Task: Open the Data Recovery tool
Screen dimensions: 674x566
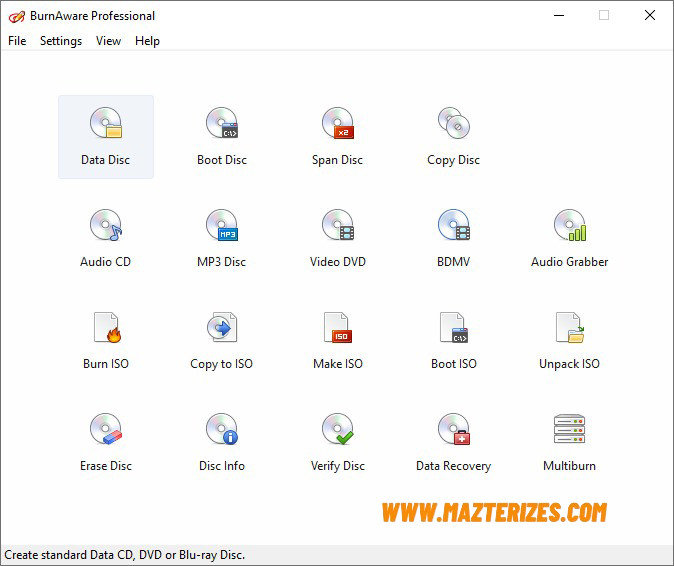Action: (453, 442)
